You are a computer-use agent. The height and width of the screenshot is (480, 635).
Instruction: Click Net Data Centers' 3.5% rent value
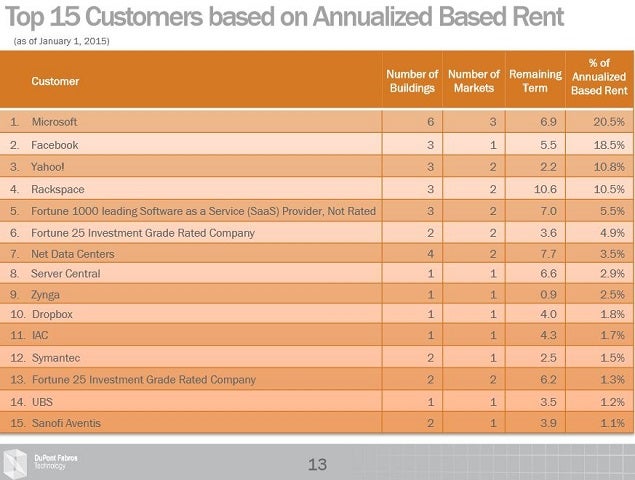pyautogui.click(x=612, y=254)
